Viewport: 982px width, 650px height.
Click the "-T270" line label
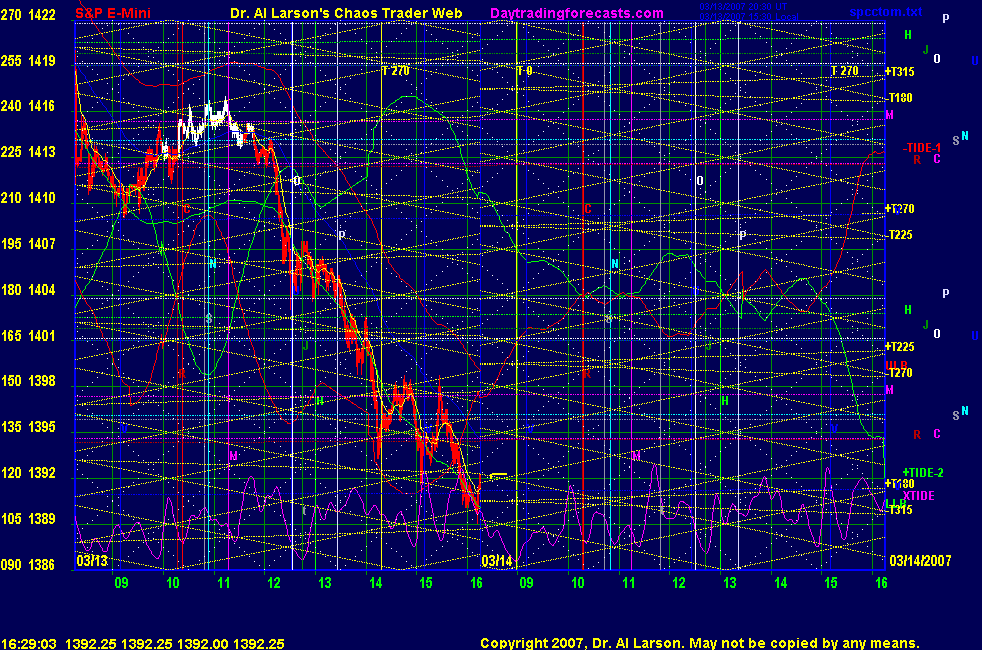[900, 373]
